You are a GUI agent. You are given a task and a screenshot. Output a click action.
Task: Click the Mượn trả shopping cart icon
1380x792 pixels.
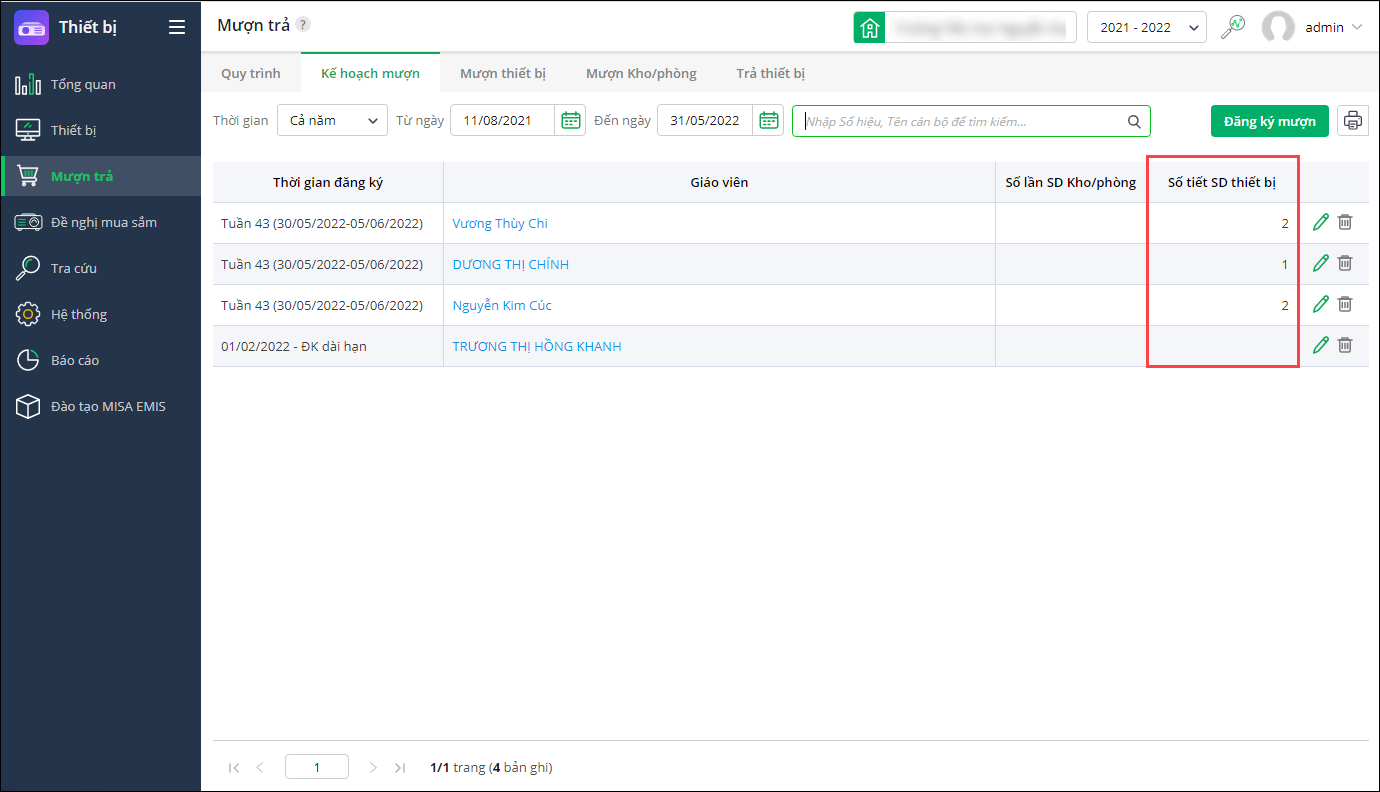28,176
